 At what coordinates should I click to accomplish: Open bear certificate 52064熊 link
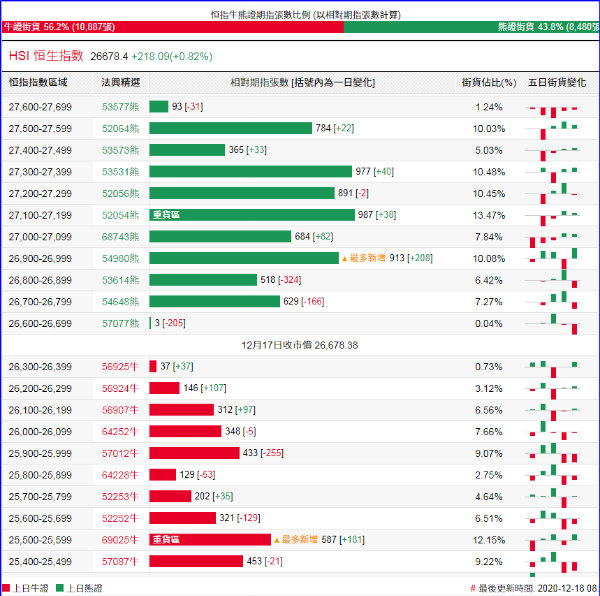[x=120, y=129]
